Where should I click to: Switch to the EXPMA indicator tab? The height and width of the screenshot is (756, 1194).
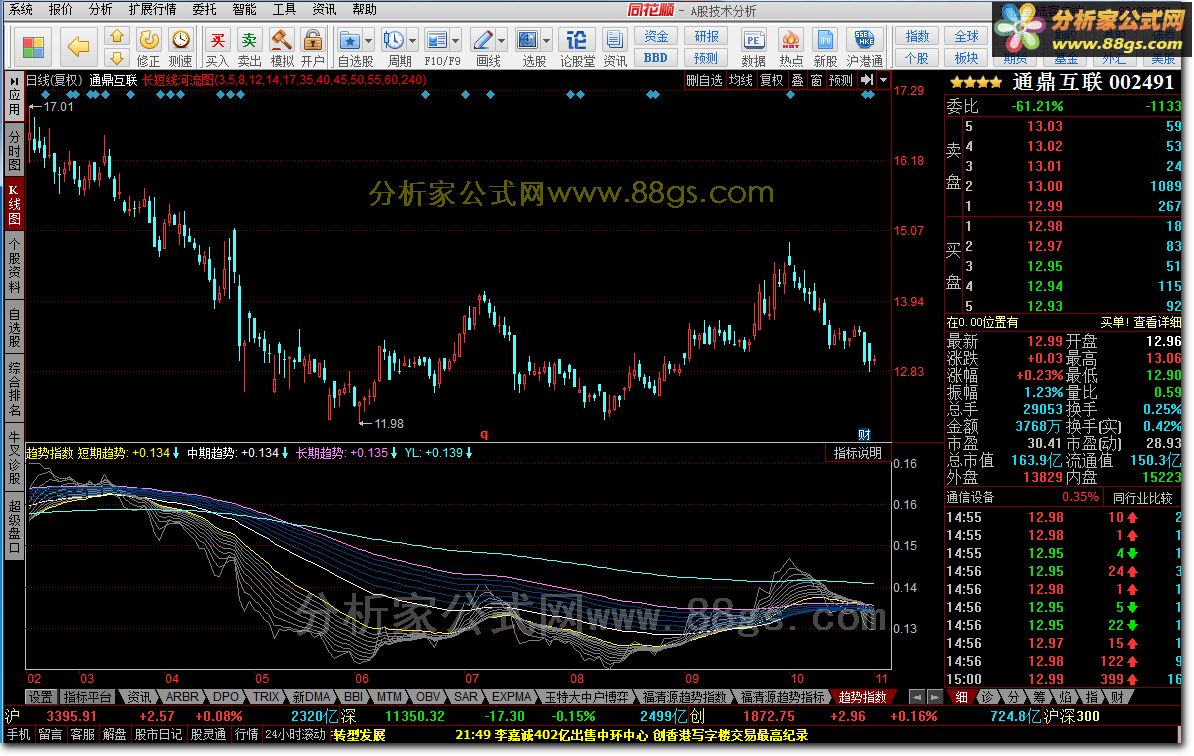(x=511, y=697)
